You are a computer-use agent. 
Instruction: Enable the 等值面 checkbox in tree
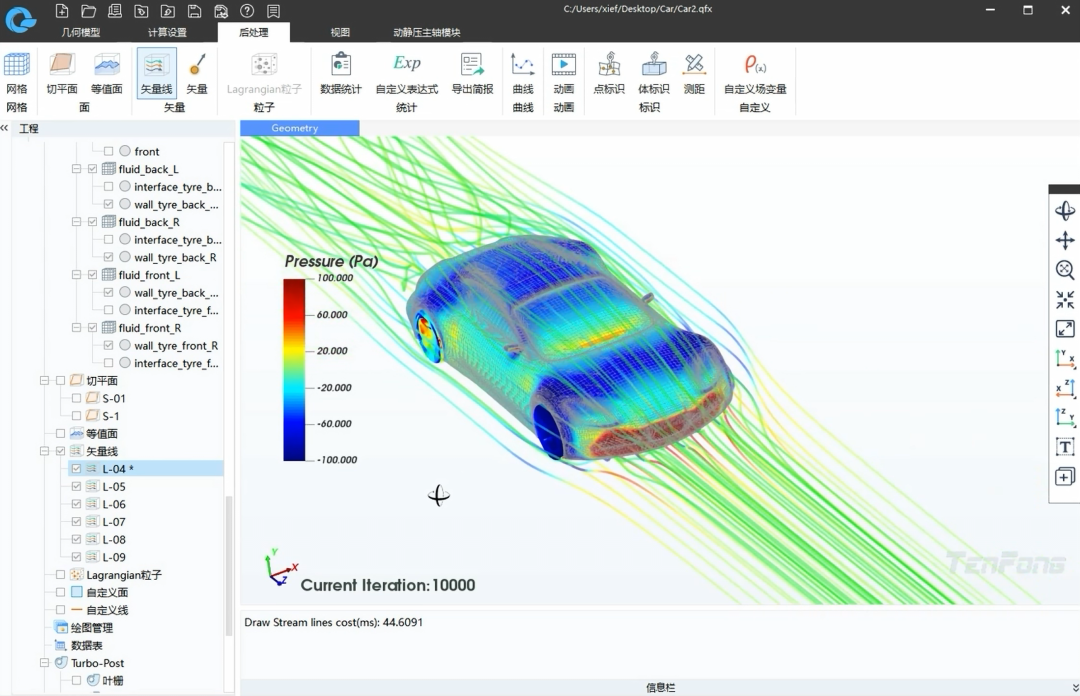[x=61, y=433]
